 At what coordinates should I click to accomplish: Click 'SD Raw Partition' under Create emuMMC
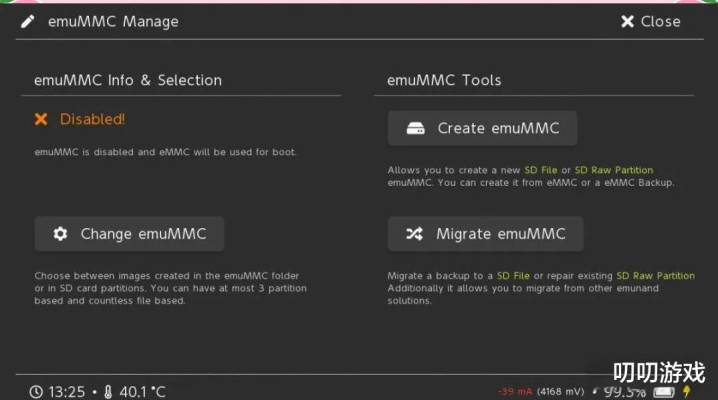(x=614, y=170)
